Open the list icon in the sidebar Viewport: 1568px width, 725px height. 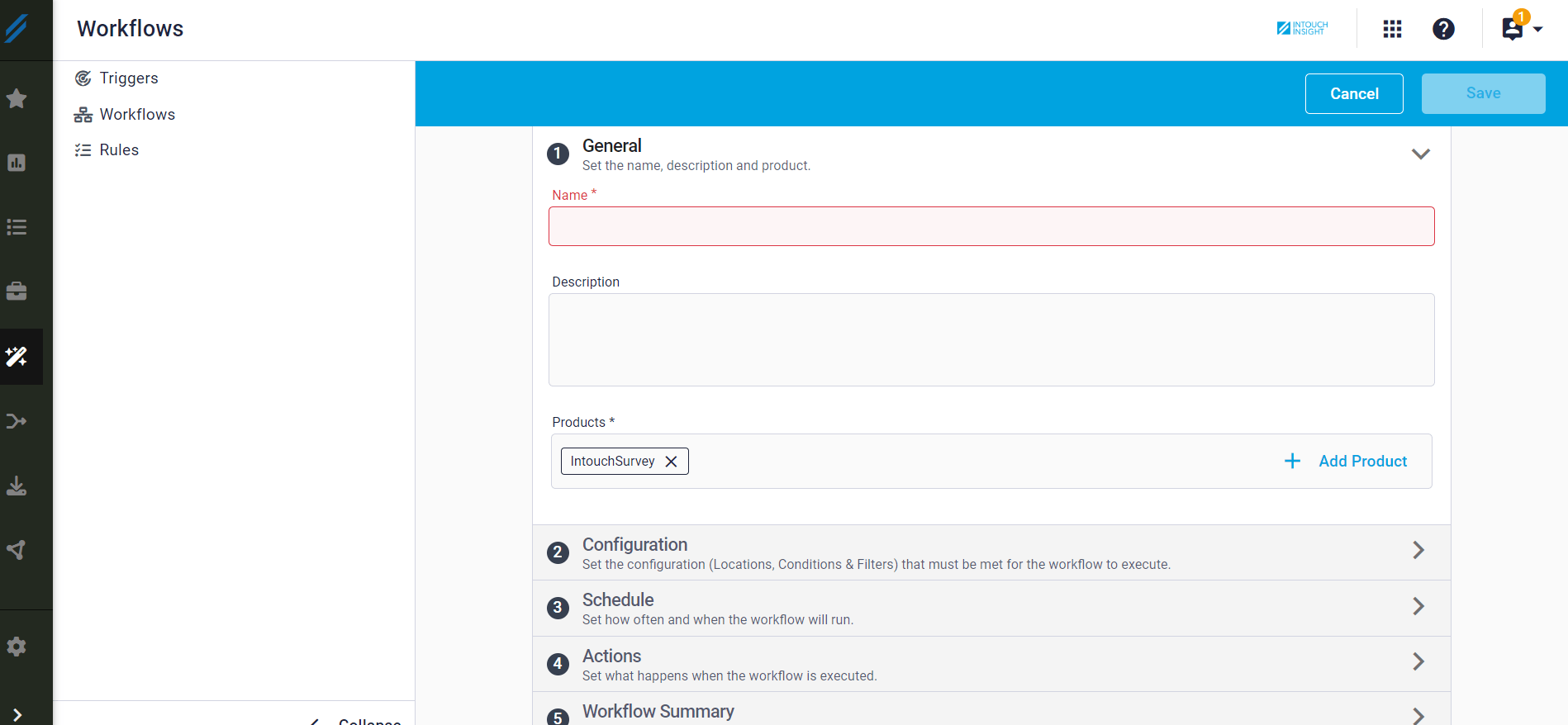click(17, 227)
